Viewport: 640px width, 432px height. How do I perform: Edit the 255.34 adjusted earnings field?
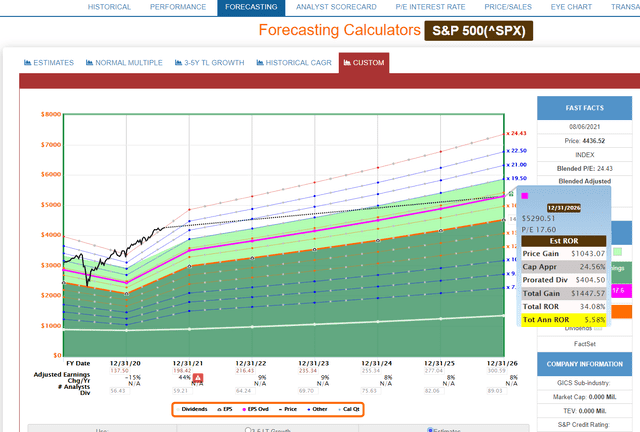[371, 371]
